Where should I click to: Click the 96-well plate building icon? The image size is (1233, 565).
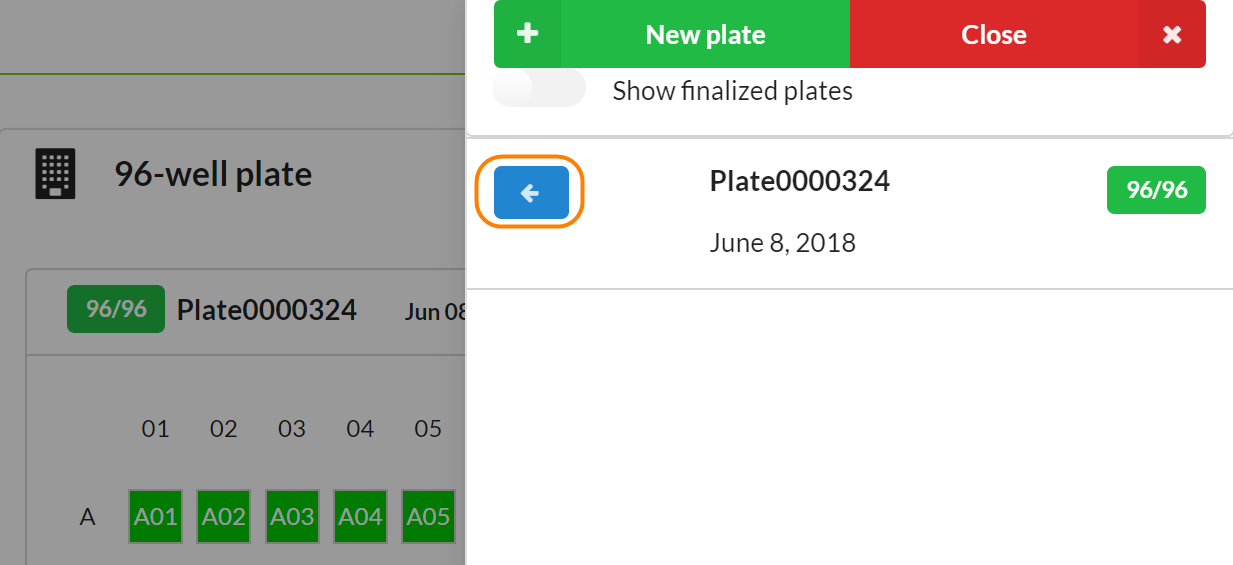tap(55, 174)
